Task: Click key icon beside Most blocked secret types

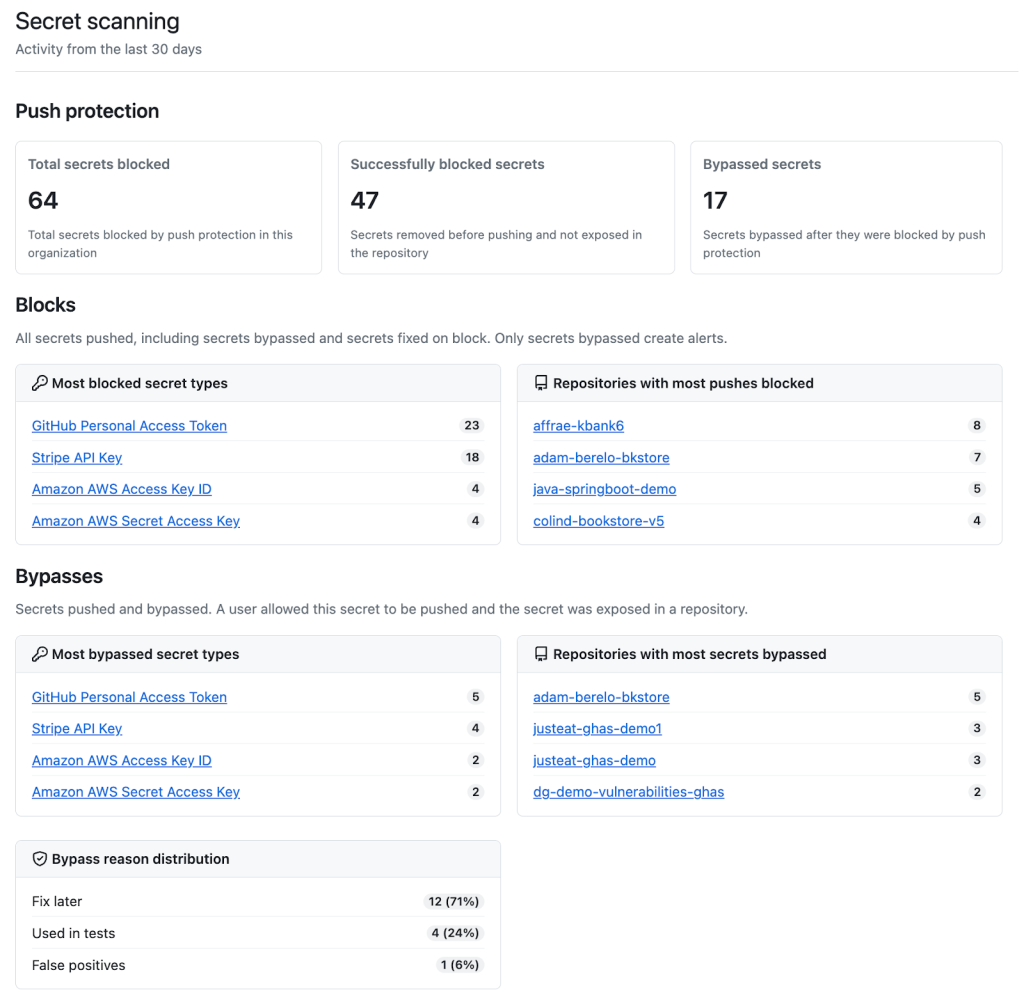Action: pos(40,383)
